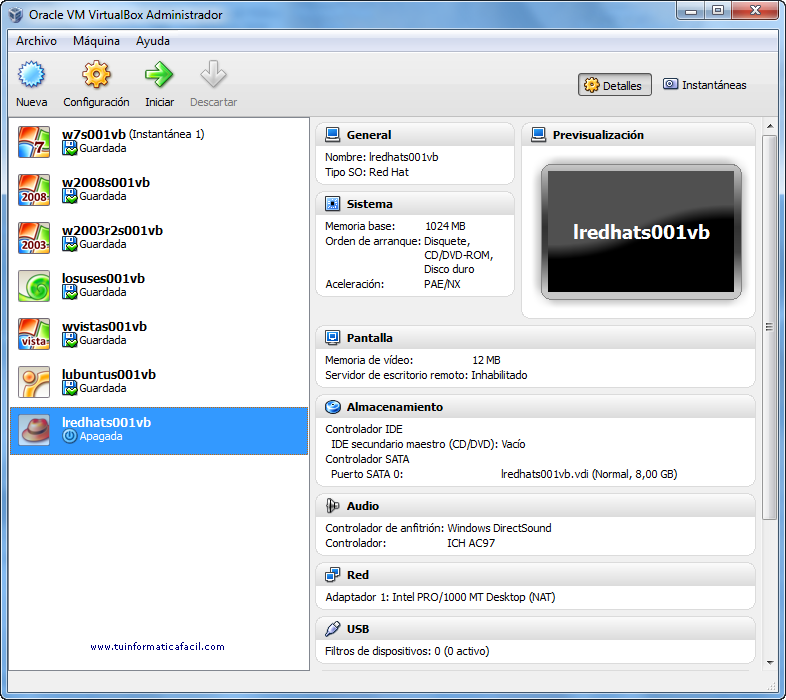Select the w7s001vb Windows 7 icon
This screenshot has width=786, height=700.
pos(34,142)
